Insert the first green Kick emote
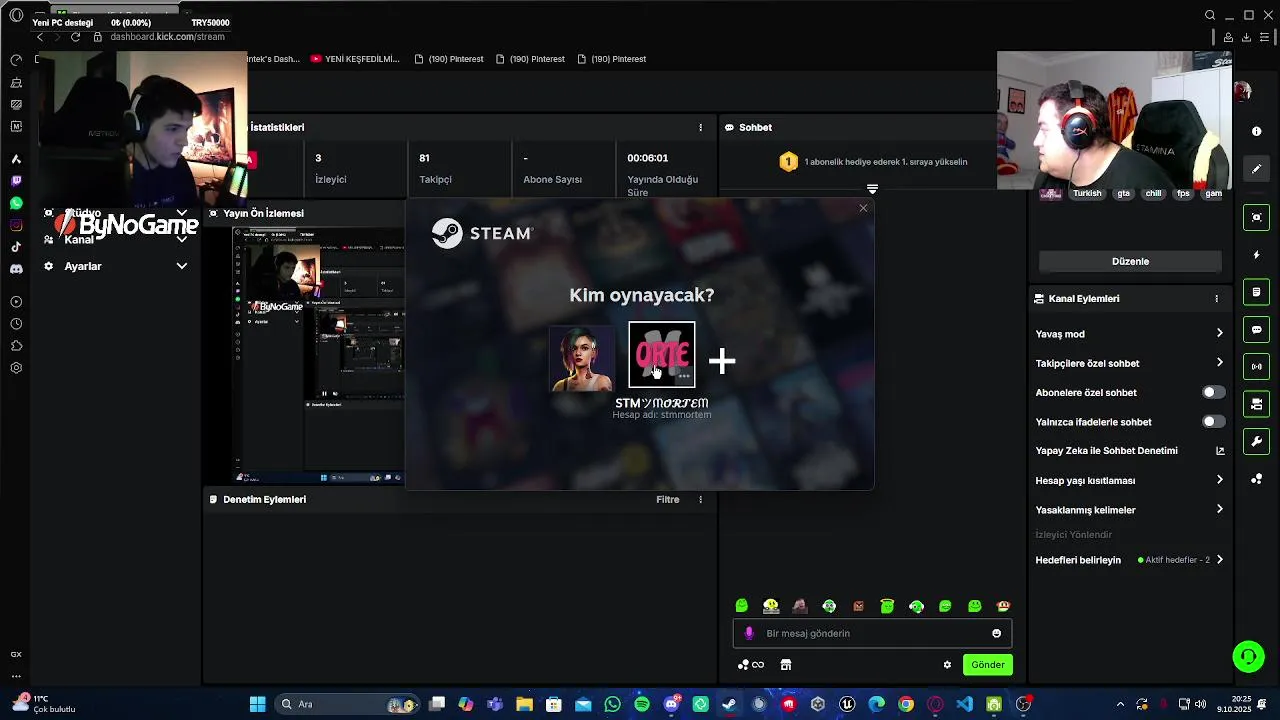The image size is (1280, 720). point(741,606)
